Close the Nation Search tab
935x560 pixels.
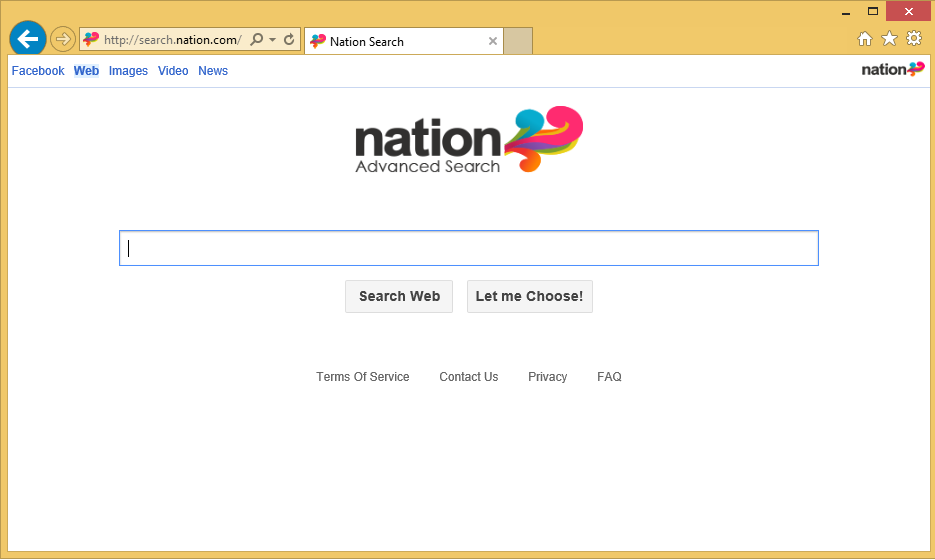tap(492, 41)
